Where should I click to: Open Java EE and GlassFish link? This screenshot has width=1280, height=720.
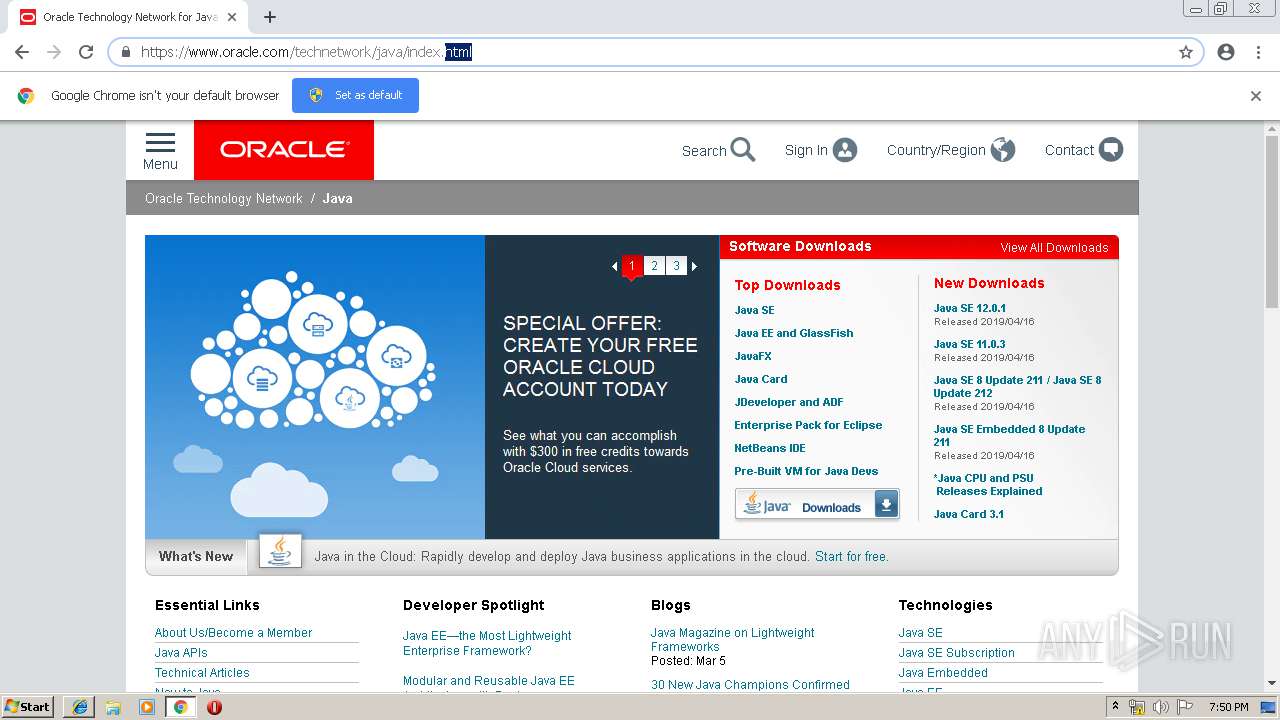794,333
